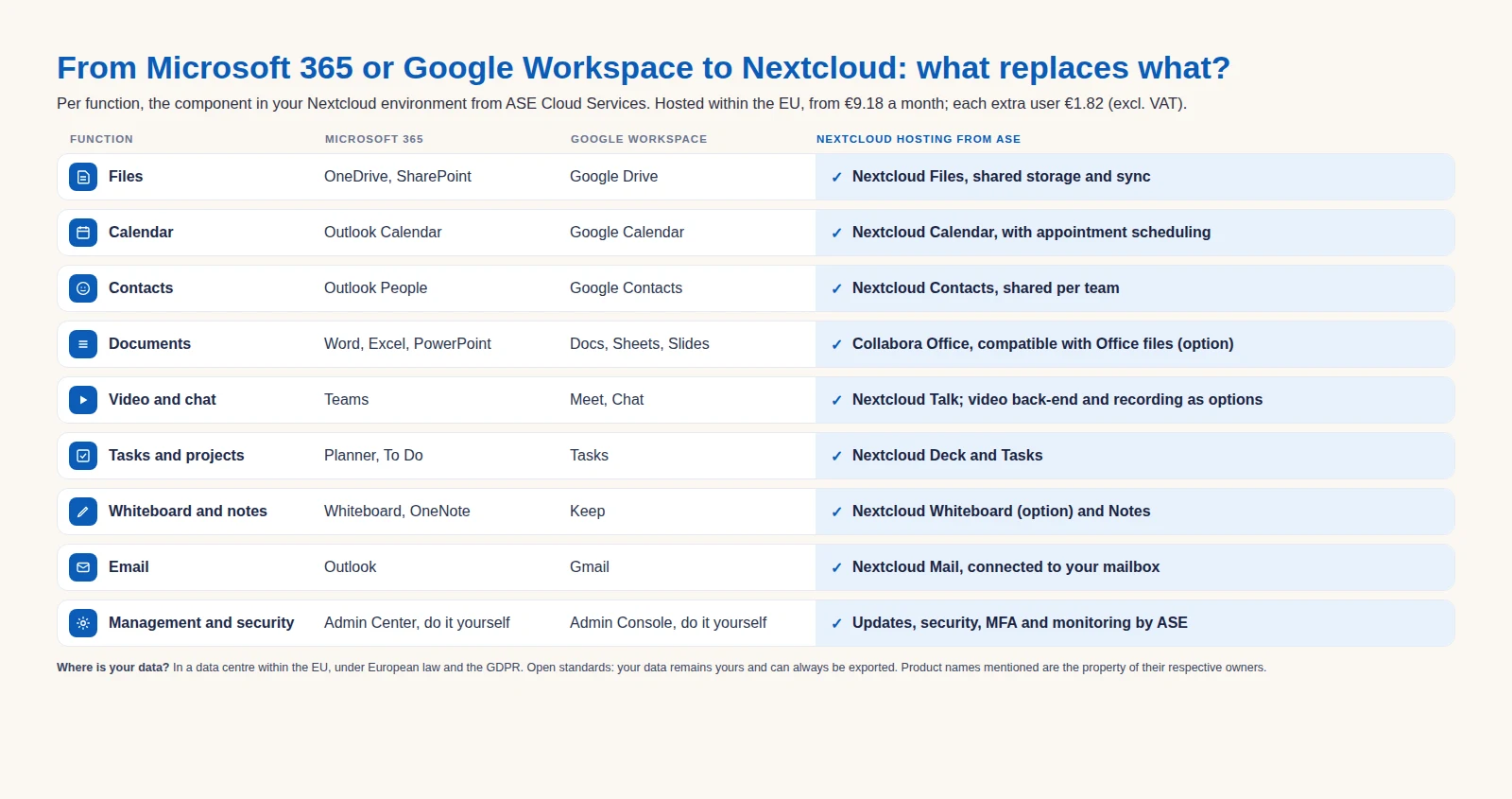1512x799 pixels.
Task: Click the page title about Nextcloud replacements
Action: (x=644, y=68)
